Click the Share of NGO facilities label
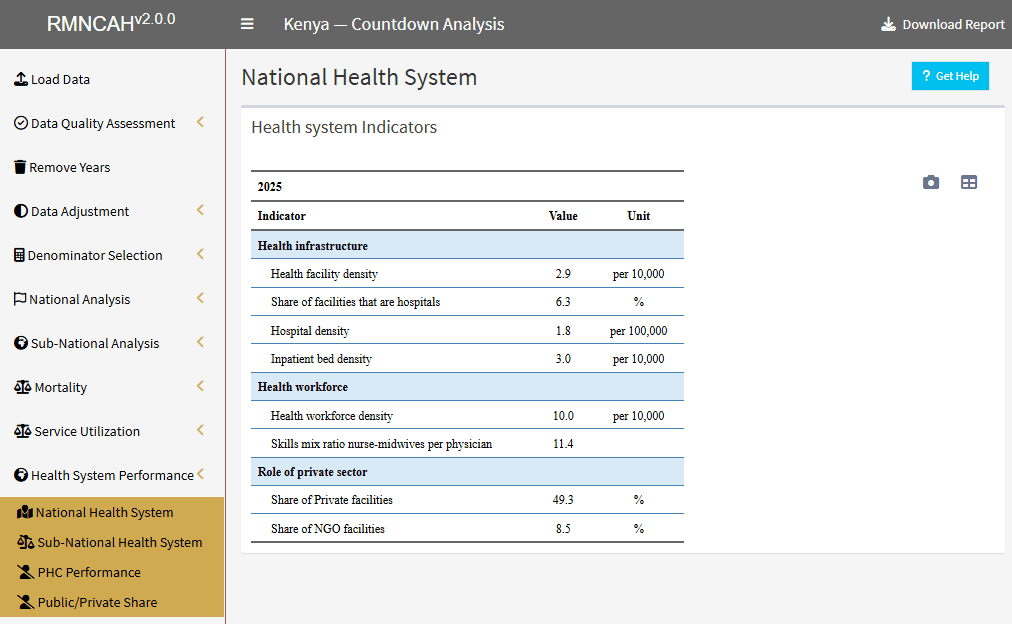Screen dimensions: 1012x624 (327, 528)
